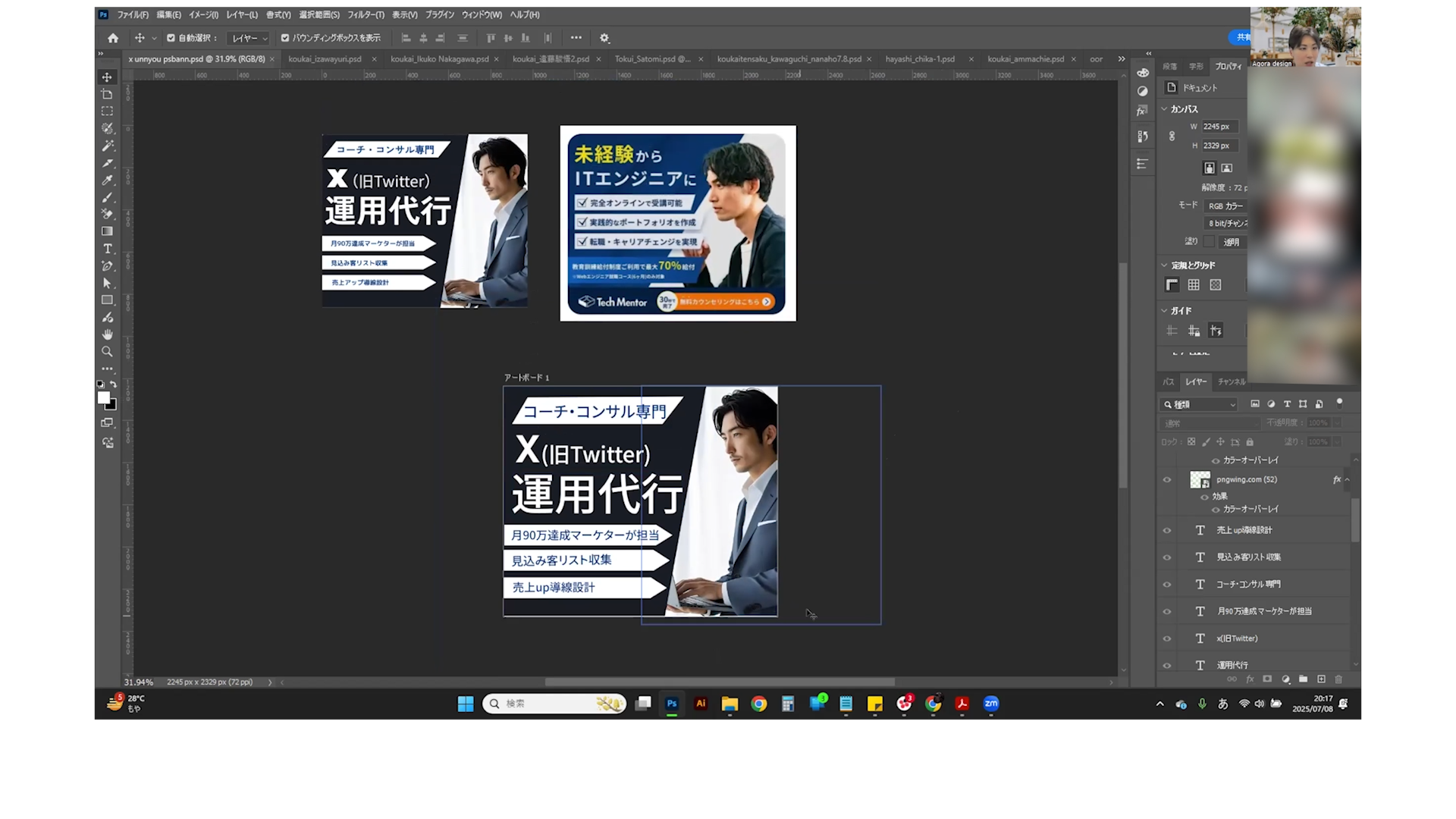Hide the x(旧Twitter) text layer
Viewport: 1456px width, 819px height.
point(1167,639)
